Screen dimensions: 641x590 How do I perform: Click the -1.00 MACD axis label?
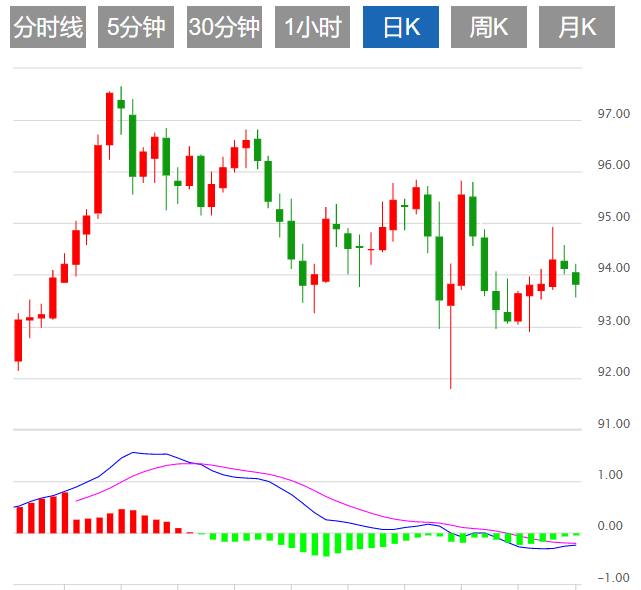click(613, 578)
